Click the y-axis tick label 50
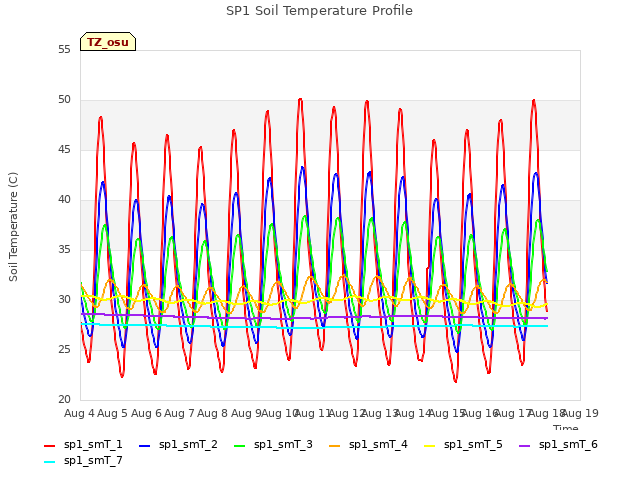The width and height of the screenshot is (640, 480). pos(64,100)
